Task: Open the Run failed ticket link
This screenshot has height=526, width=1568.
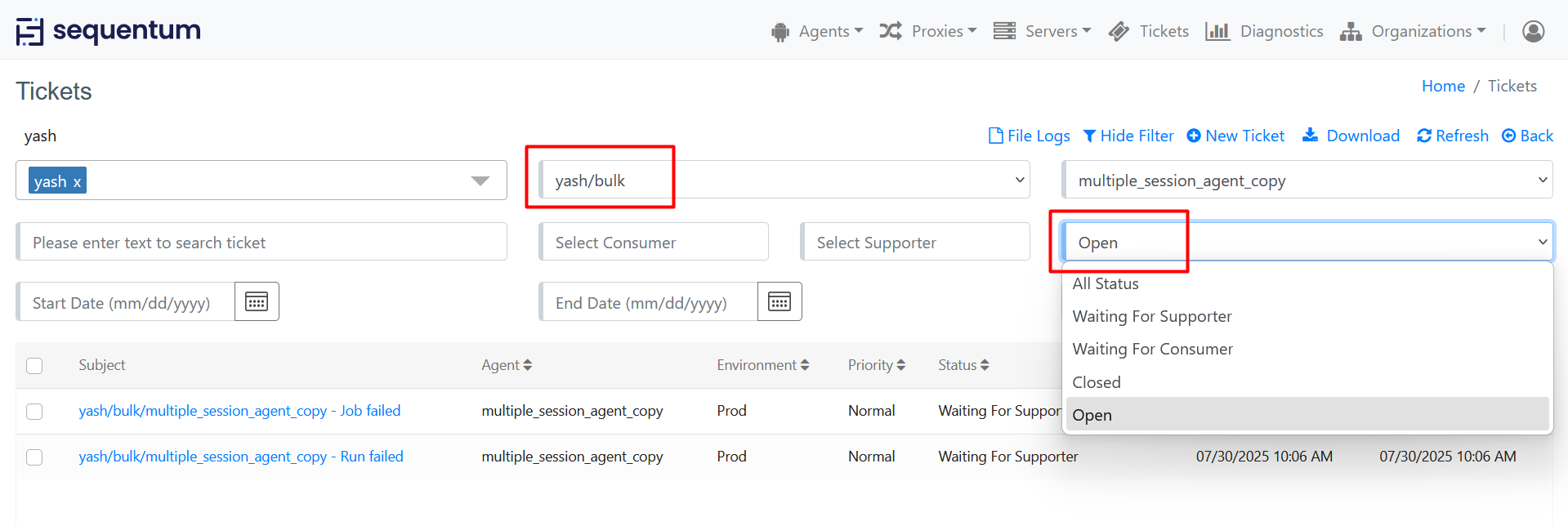Action: [x=241, y=457]
